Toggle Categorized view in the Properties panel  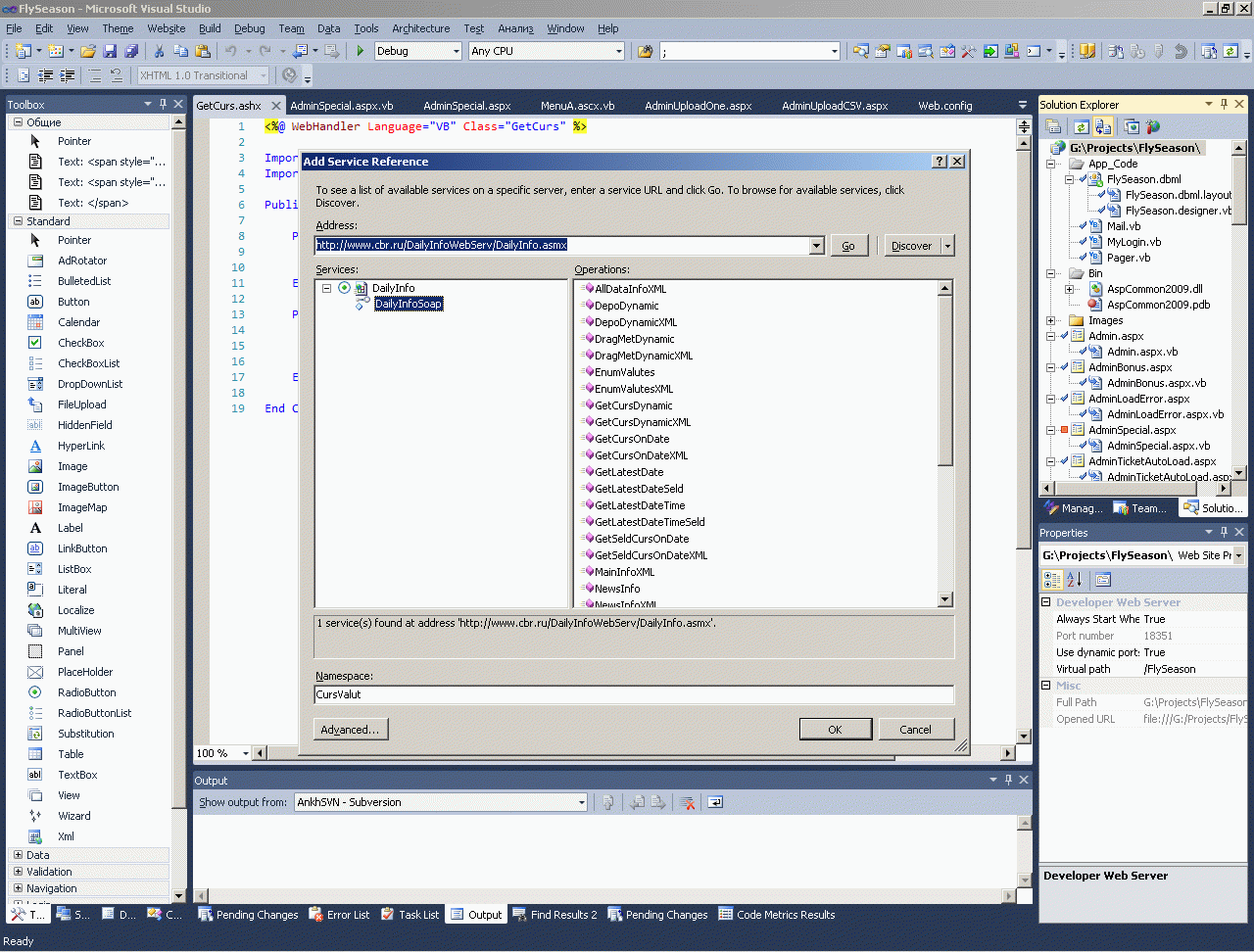coord(1052,580)
